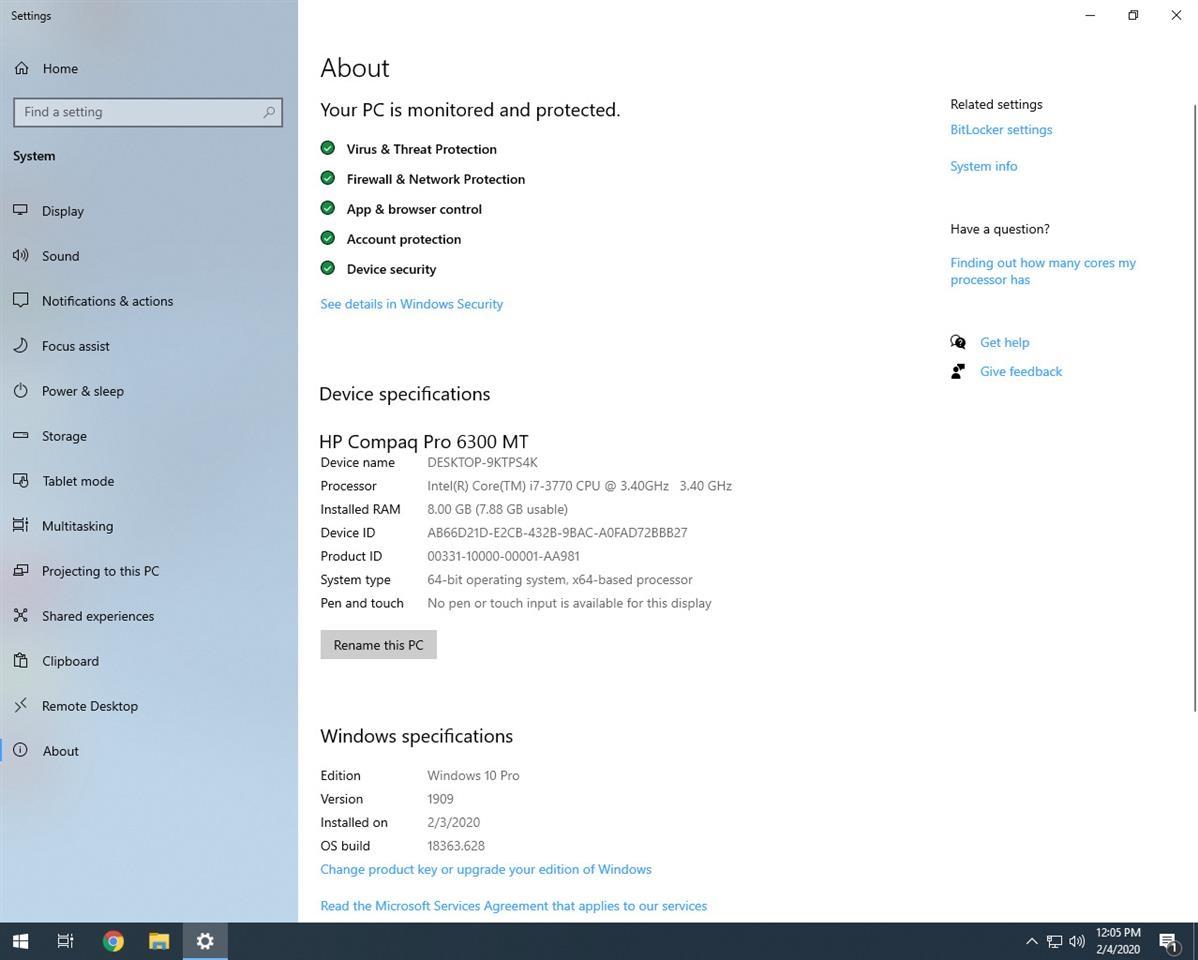Open Task View from the taskbar

click(66, 941)
